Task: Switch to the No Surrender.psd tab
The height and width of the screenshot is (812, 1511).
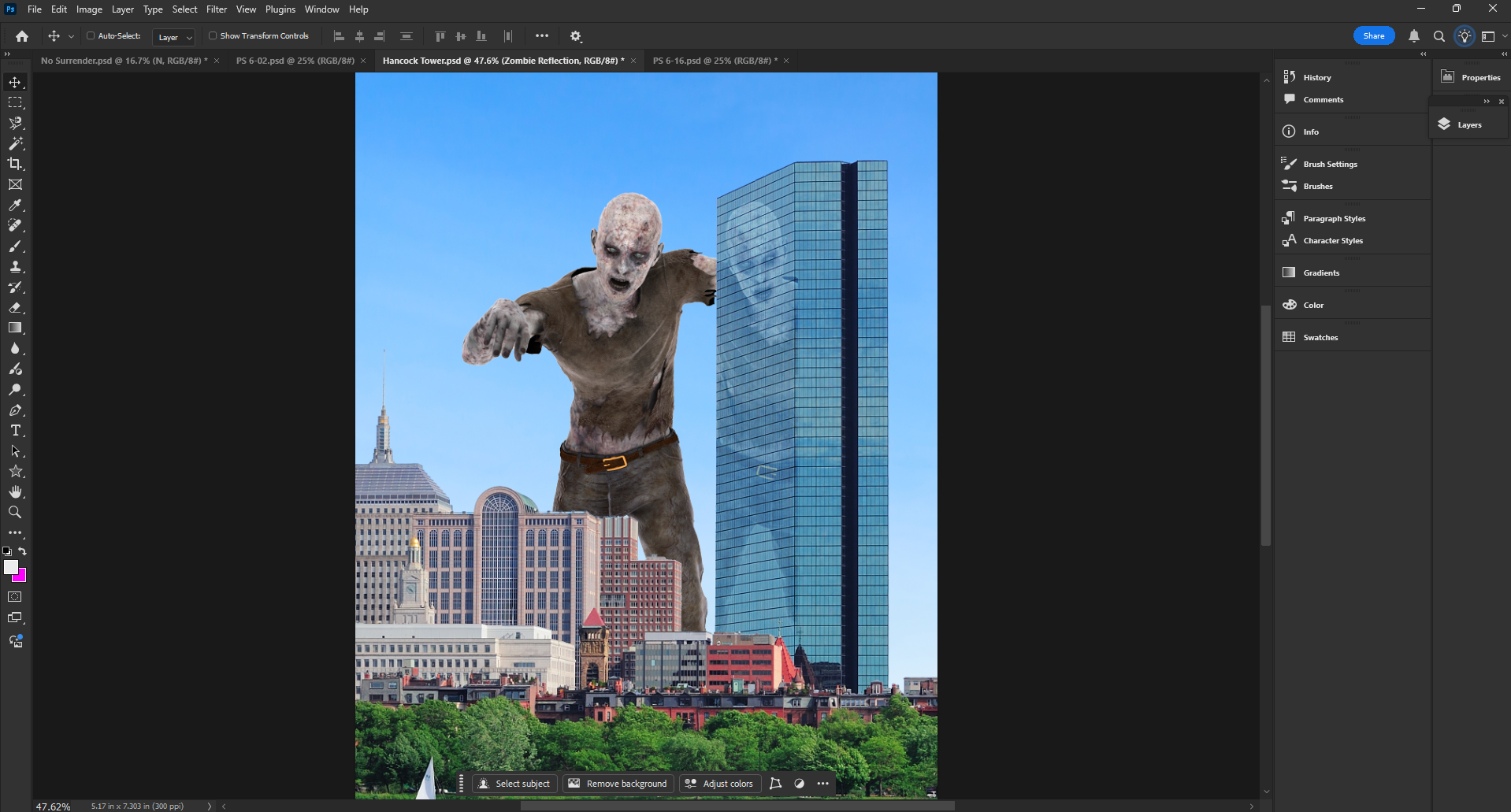Action: coord(124,61)
